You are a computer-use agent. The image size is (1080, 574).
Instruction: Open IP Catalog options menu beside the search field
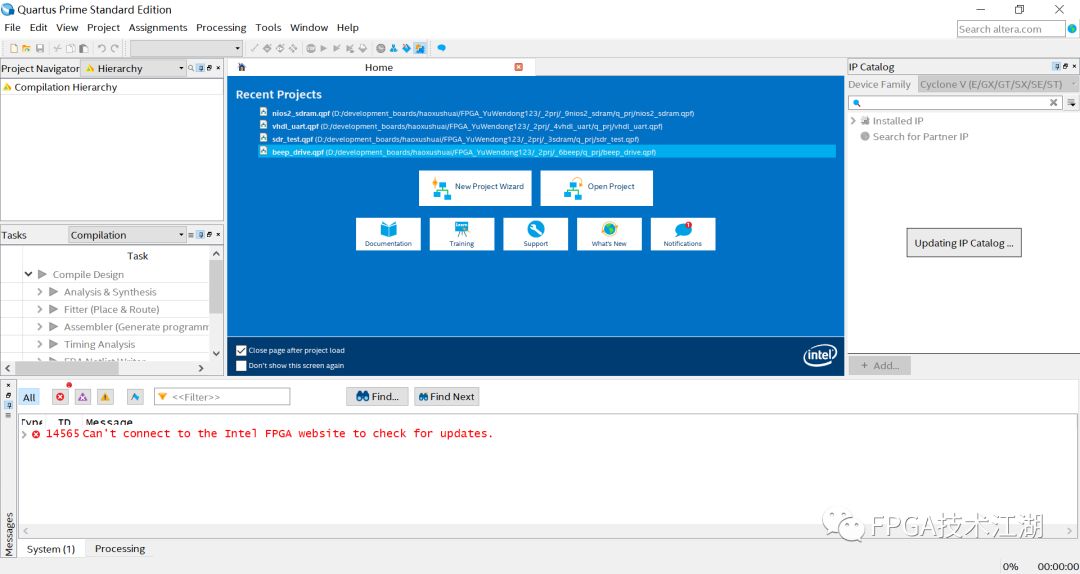pyautogui.click(x=1071, y=103)
